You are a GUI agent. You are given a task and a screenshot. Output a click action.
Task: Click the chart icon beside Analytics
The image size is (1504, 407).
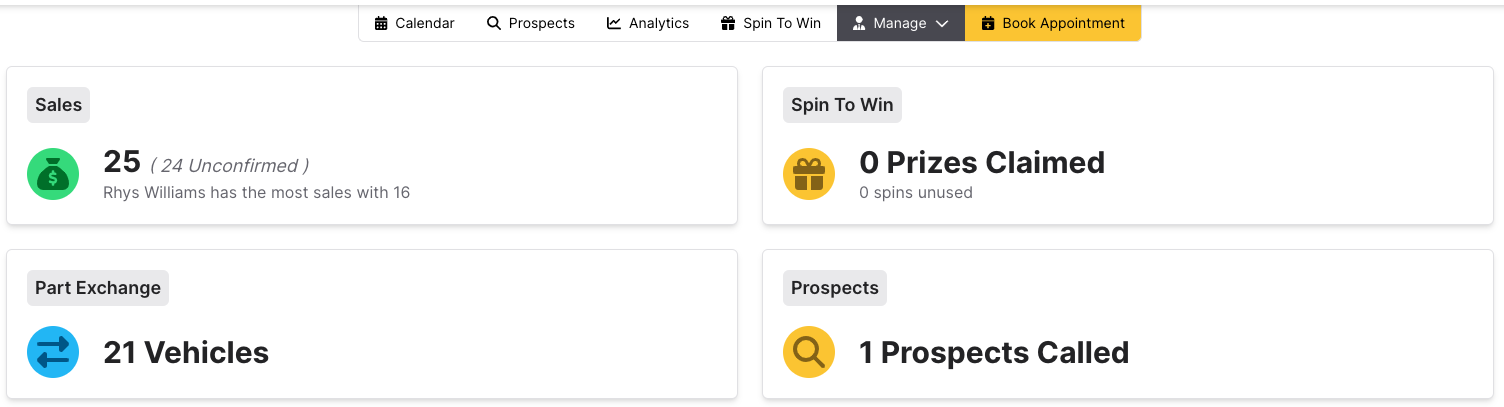tap(614, 23)
